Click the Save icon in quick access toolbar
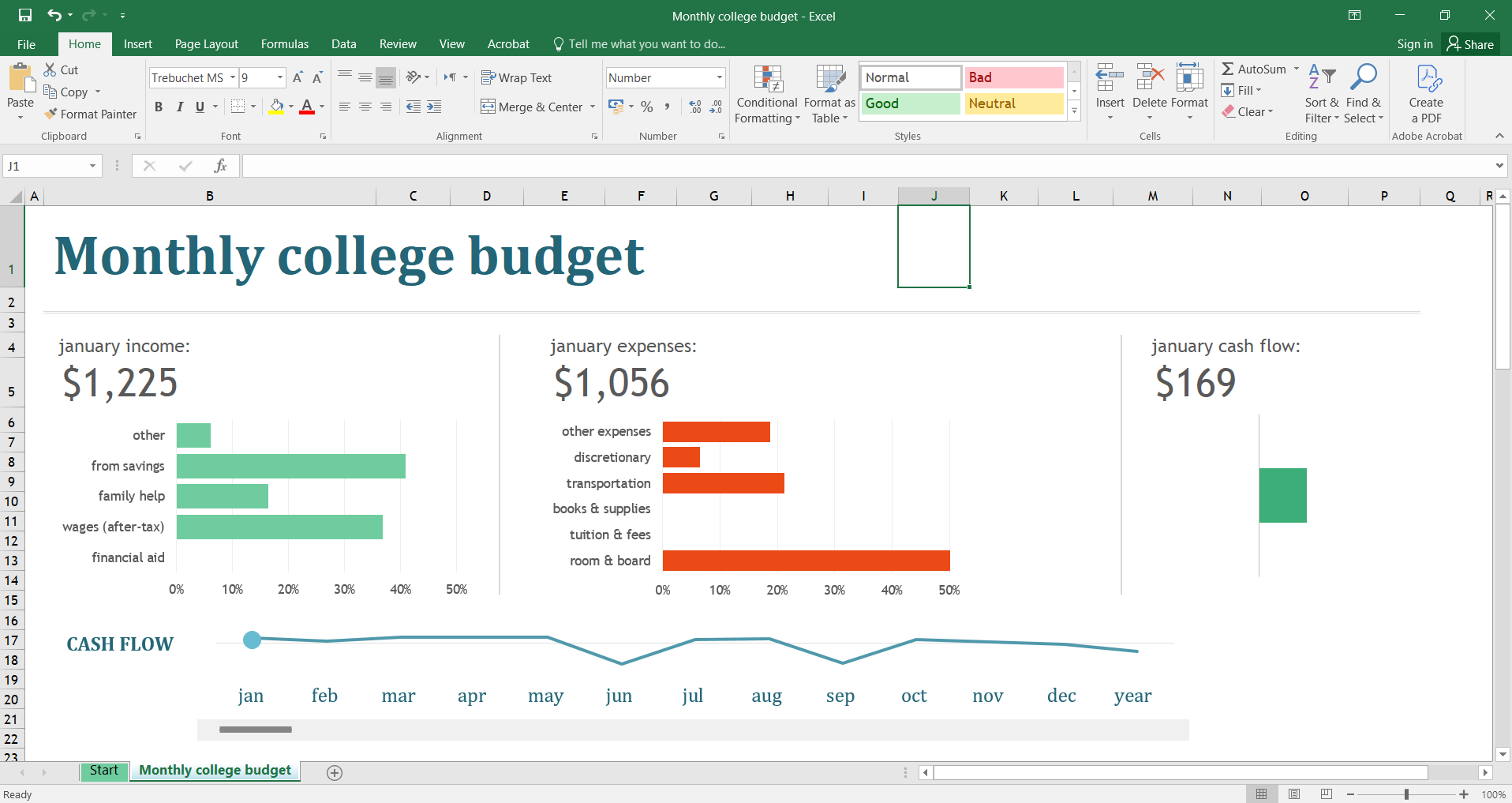 point(25,15)
